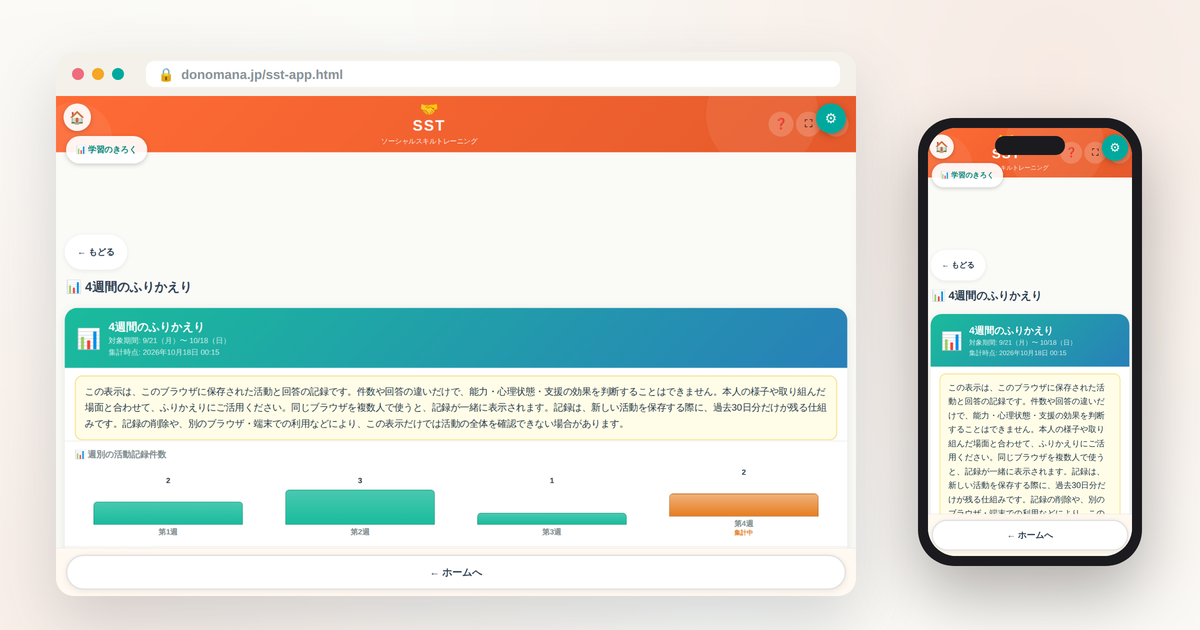The height and width of the screenshot is (630, 1200).
Task: Click the 第1週 label under the chart
Action: point(168,532)
